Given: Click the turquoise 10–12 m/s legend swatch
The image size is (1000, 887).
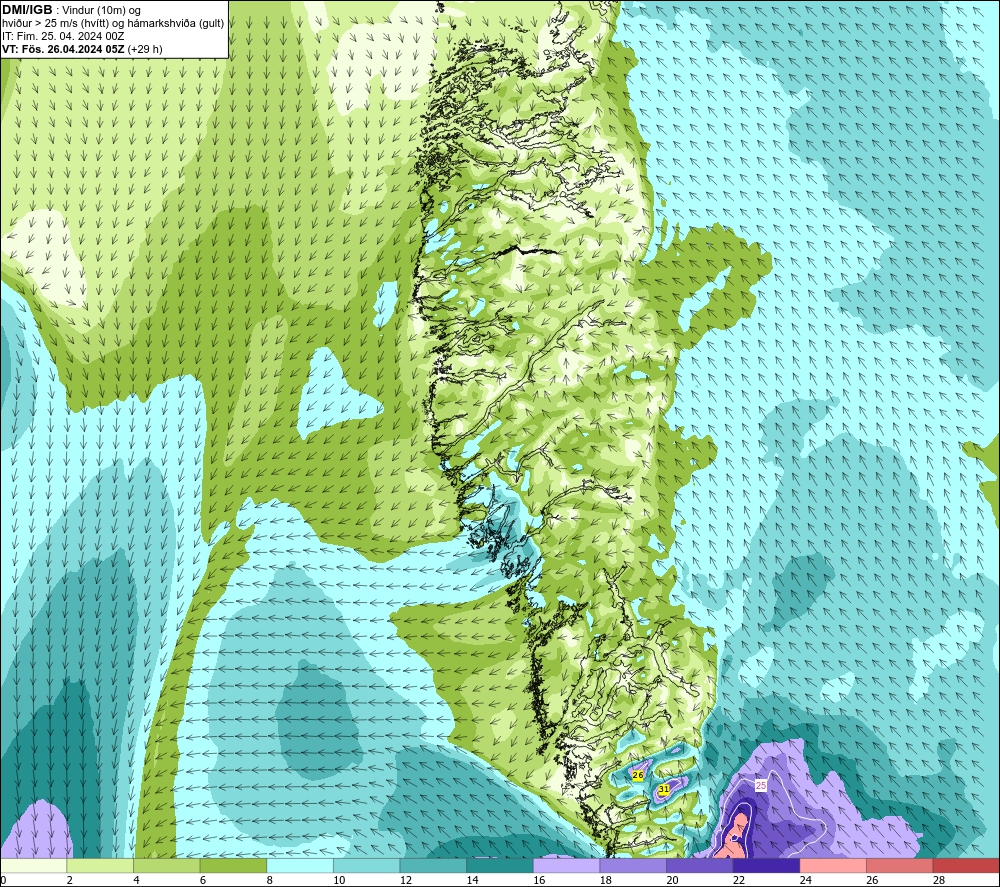Looking at the screenshot, I should (367, 866).
